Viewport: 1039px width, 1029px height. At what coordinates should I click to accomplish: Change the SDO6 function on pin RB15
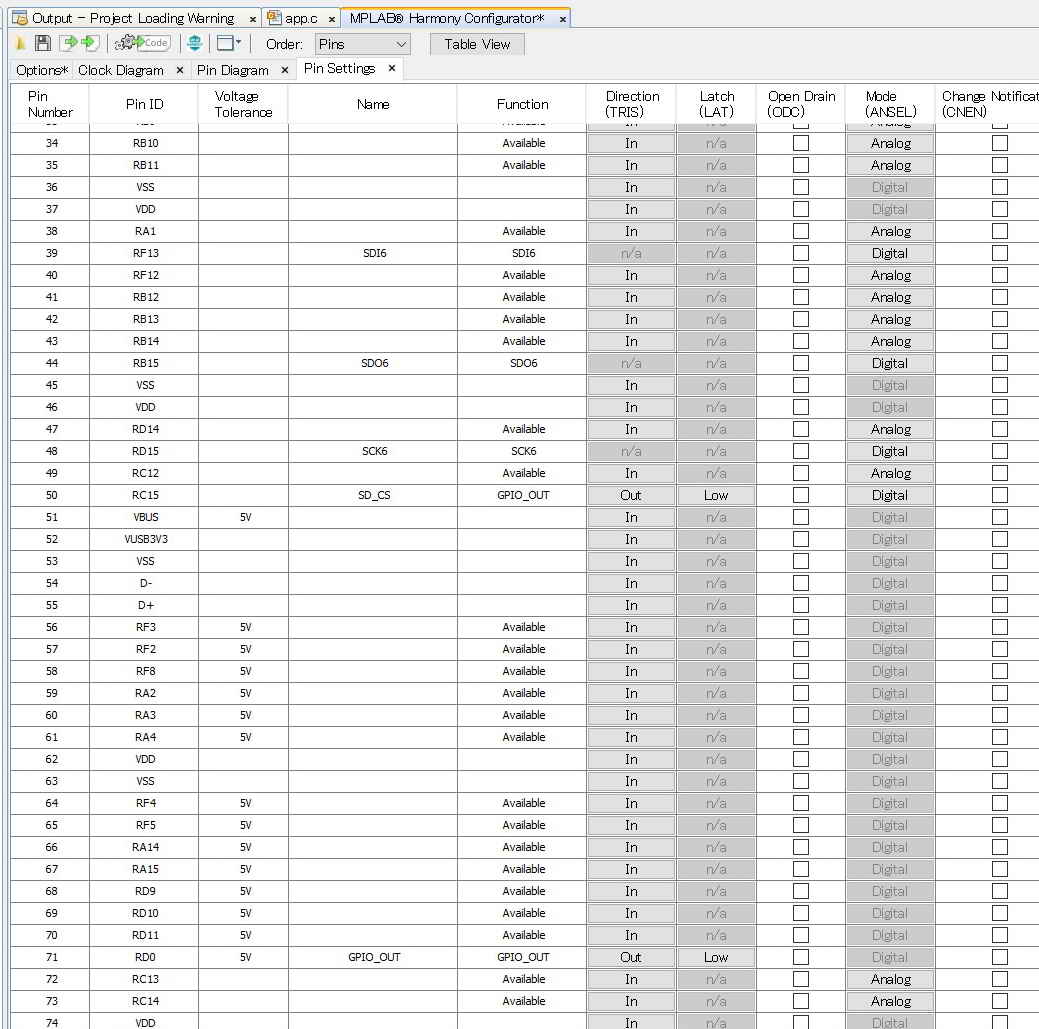tap(523, 363)
